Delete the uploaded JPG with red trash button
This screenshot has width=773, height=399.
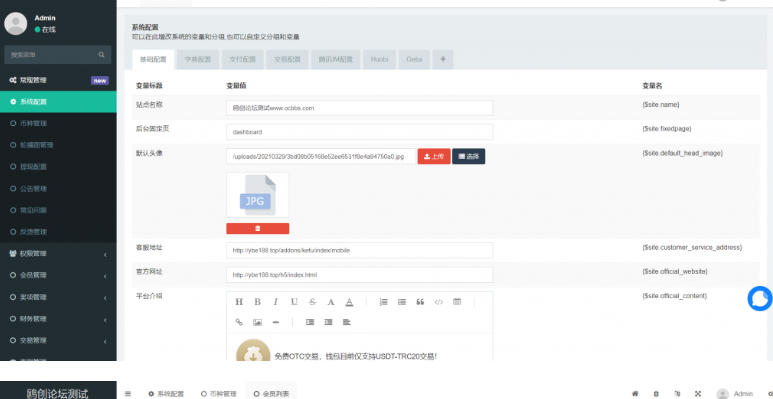258,228
